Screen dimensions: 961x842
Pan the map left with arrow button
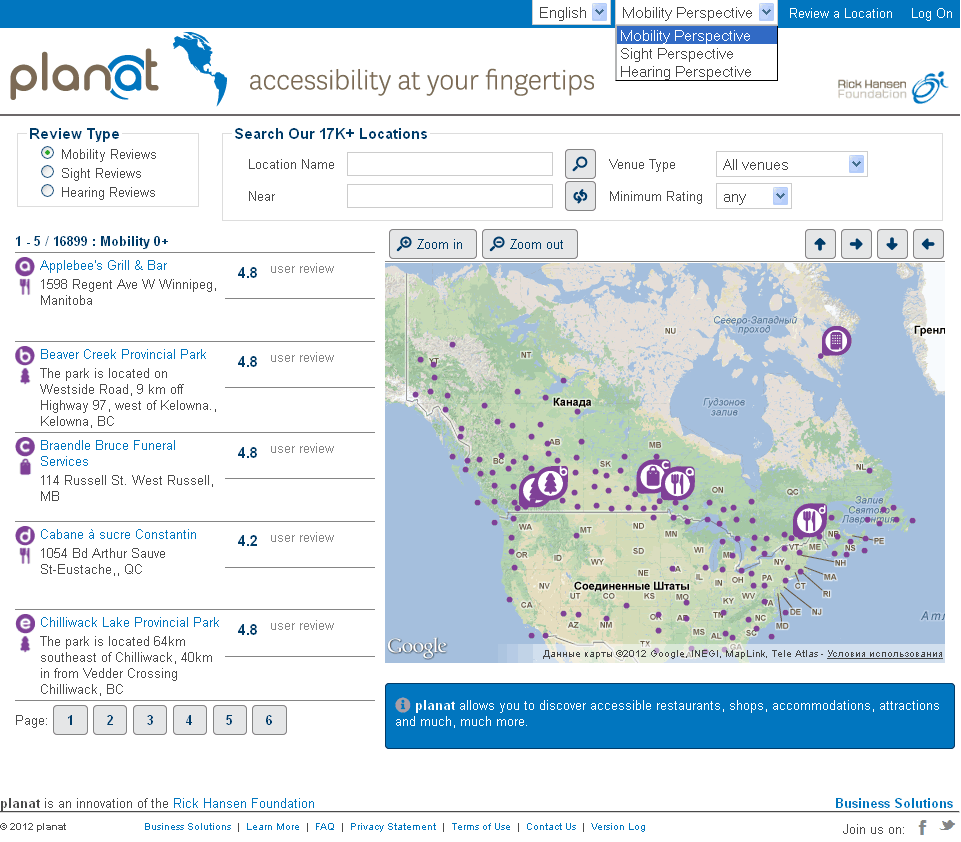point(928,245)
